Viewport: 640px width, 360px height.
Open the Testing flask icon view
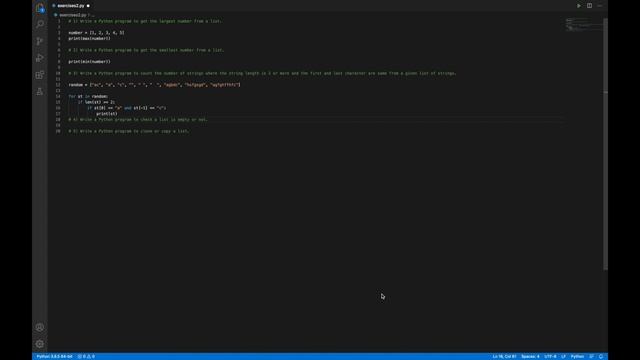[x=40, y=91]
